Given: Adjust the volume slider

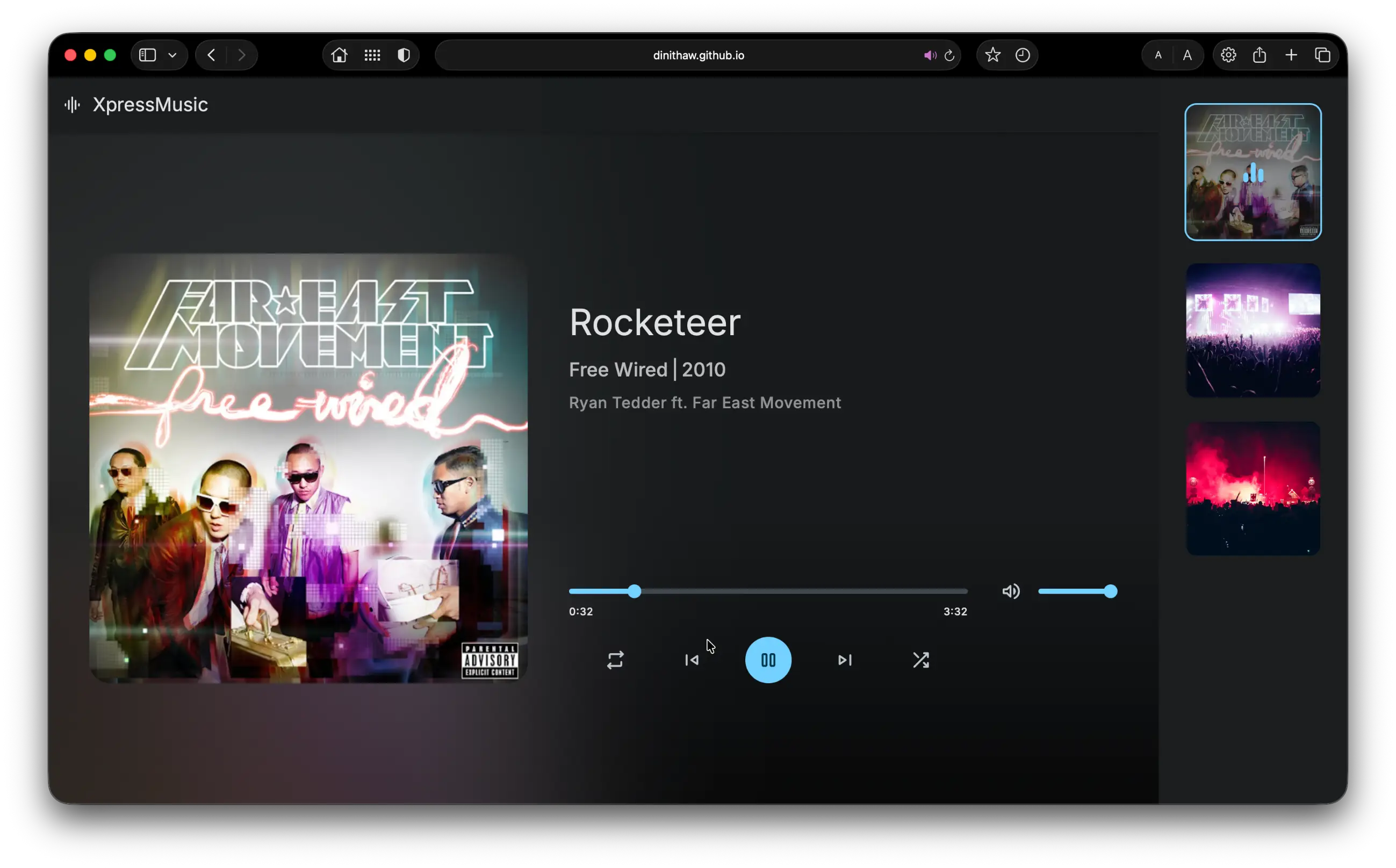Looking at the screenshot, I should [1077, 591].
